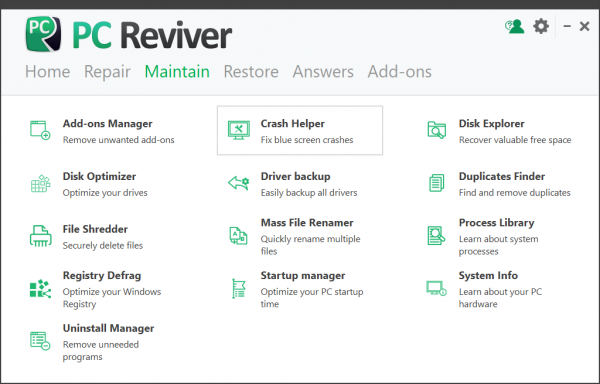Open the Mass File Renamer icon
The width and height of the screenshot is (600, 384).
[x=238, y=235]
